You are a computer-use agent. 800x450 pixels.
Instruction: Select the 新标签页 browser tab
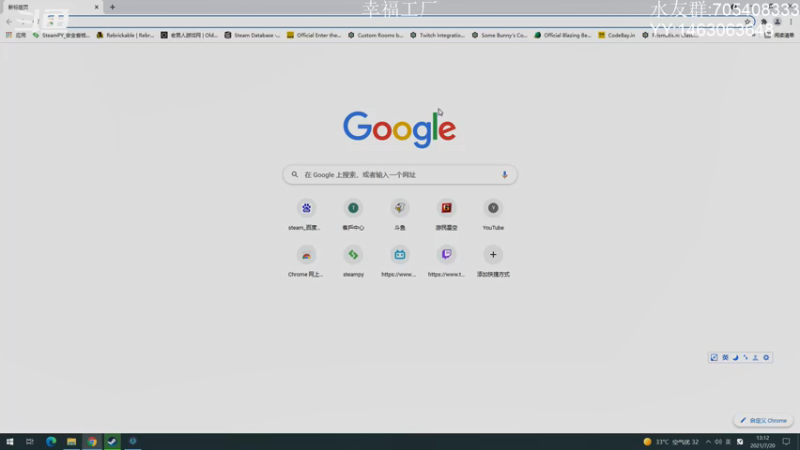coord(51,7)
